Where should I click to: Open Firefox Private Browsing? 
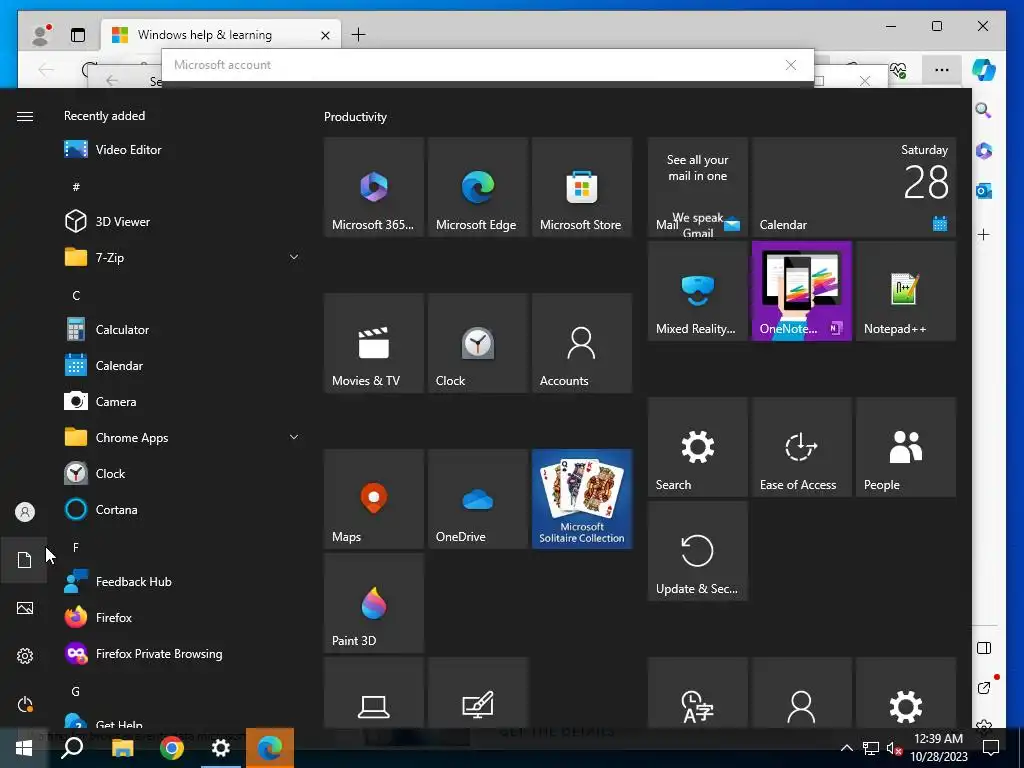(182, 653)
